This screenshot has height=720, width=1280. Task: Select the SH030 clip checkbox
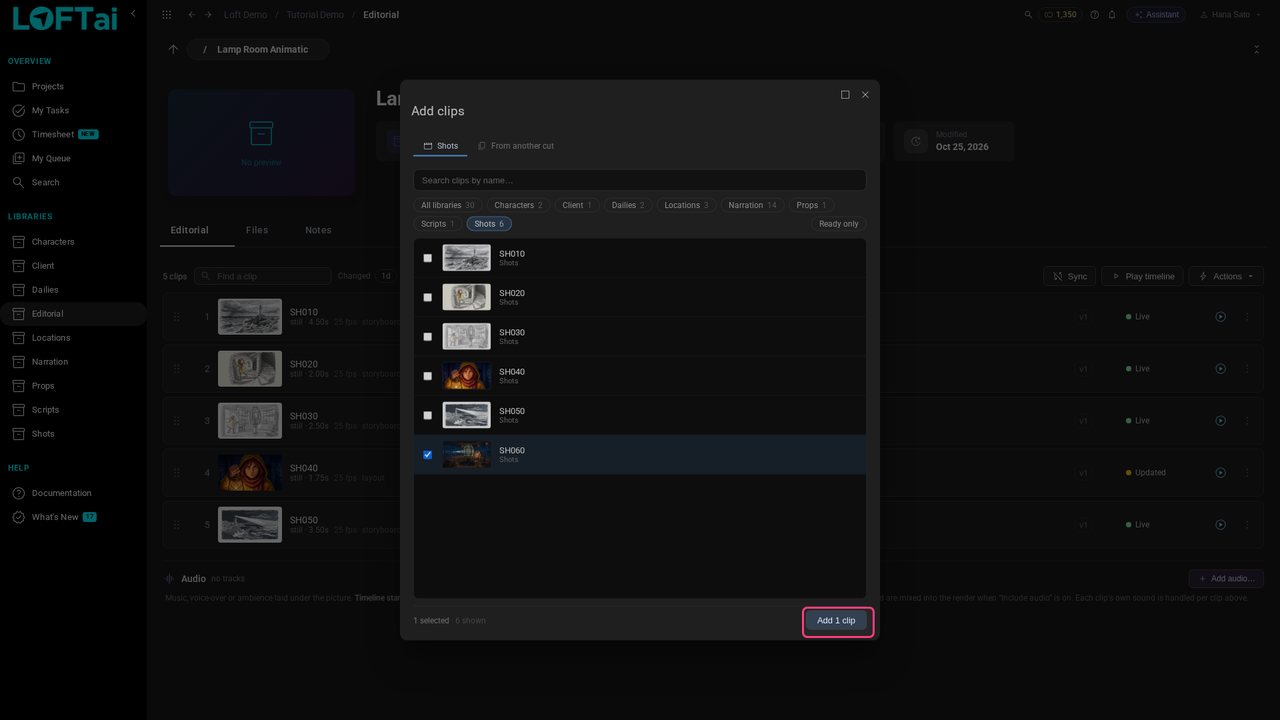tap(428, 337)
